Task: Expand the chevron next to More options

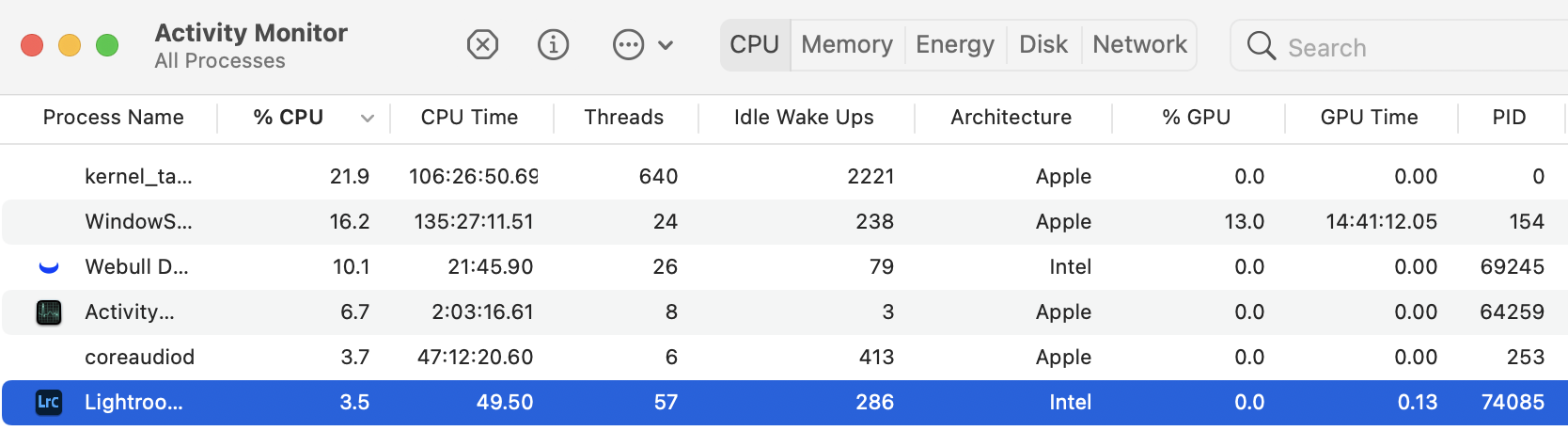Action: pos(666,45)
